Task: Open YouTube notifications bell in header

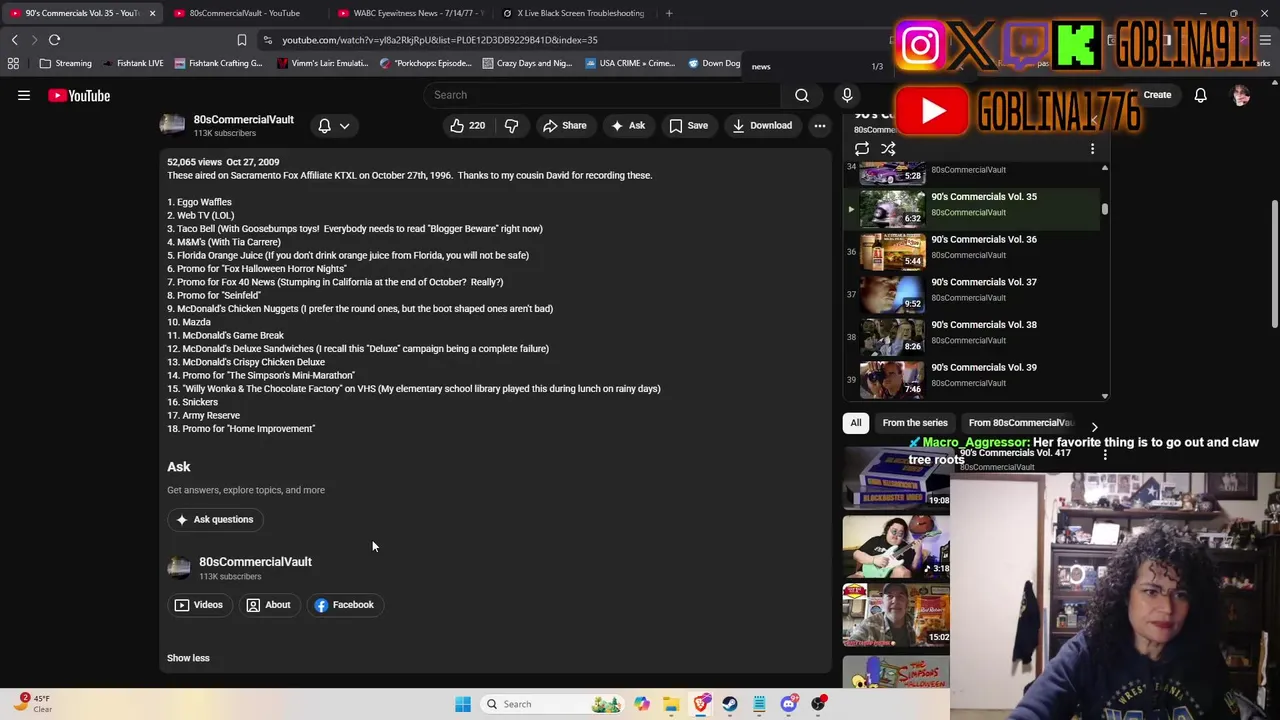Action: 1200,95
